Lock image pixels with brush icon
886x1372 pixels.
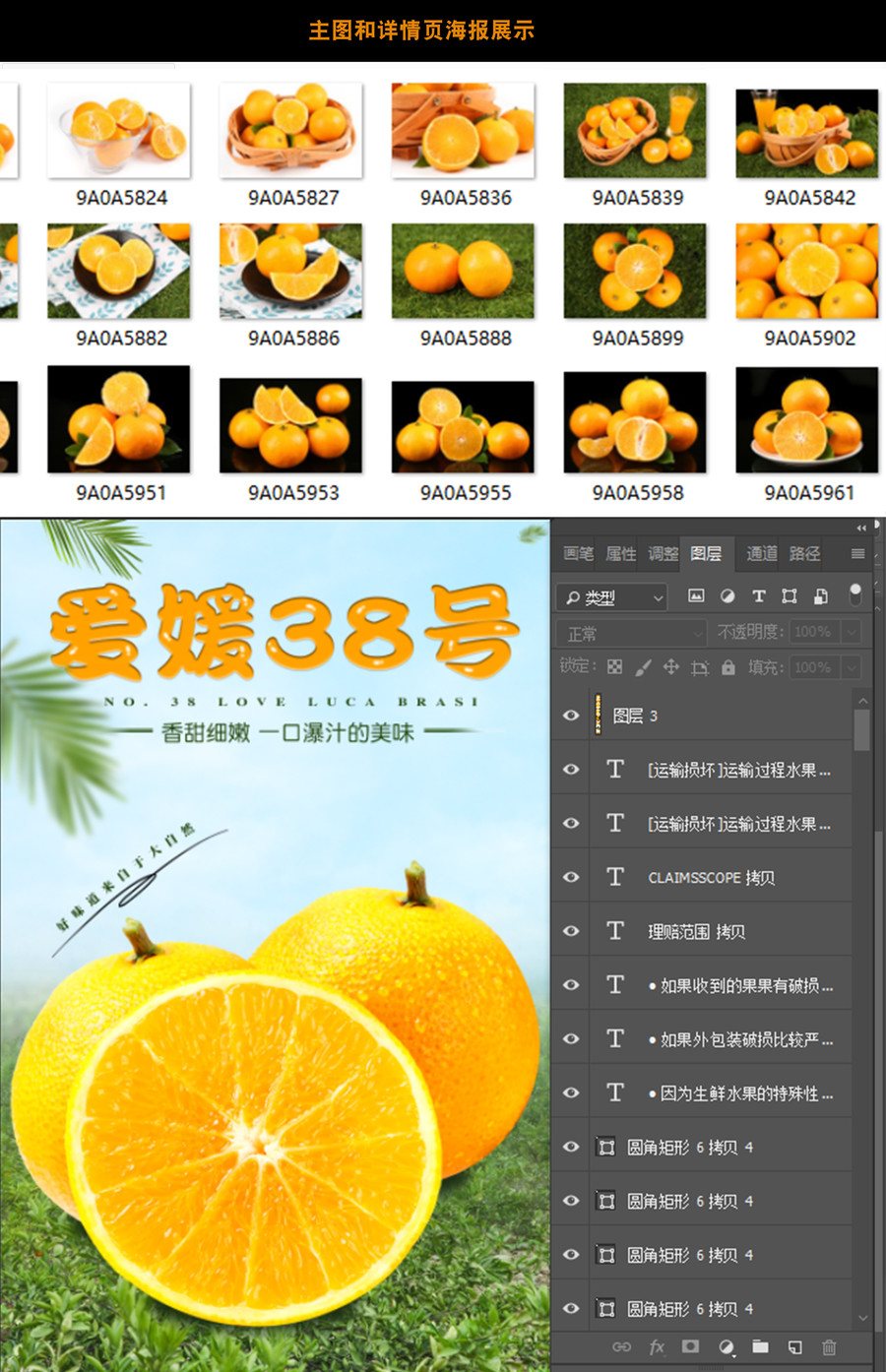(x=643, y=667)
